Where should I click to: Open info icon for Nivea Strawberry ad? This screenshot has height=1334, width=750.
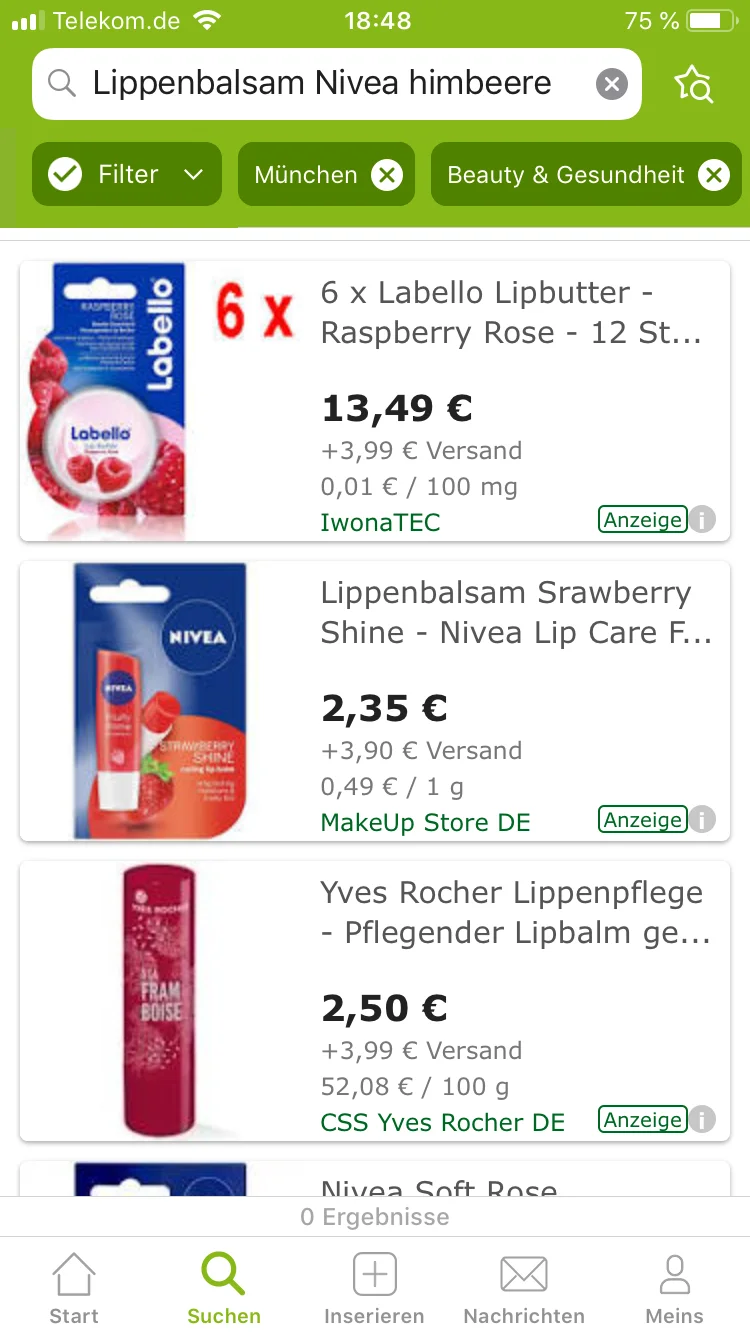tap(703, 820)
